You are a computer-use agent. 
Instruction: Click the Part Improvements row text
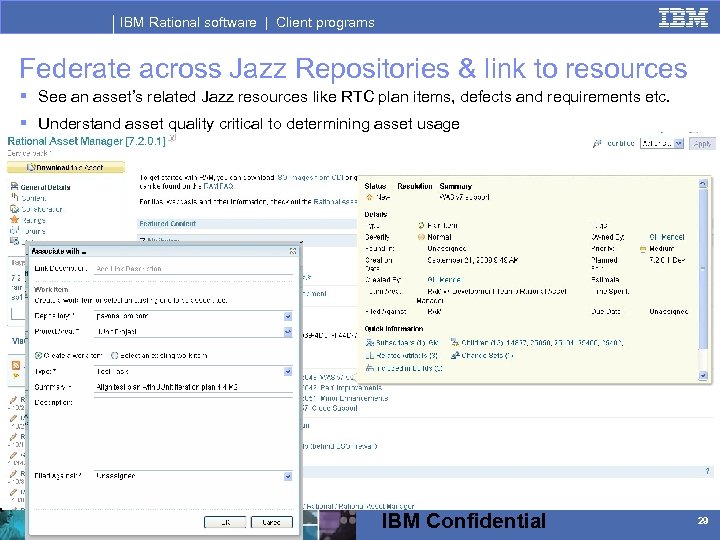point(351,388)
